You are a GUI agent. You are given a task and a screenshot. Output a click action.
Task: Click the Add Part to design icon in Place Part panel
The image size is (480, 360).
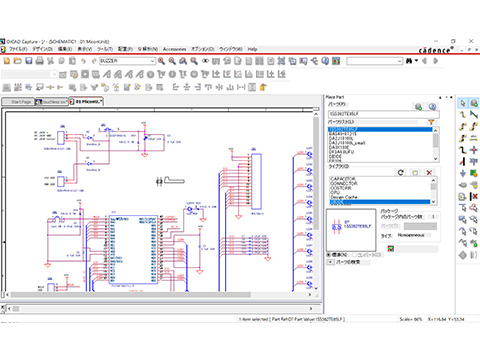click(x=418, y=107)
